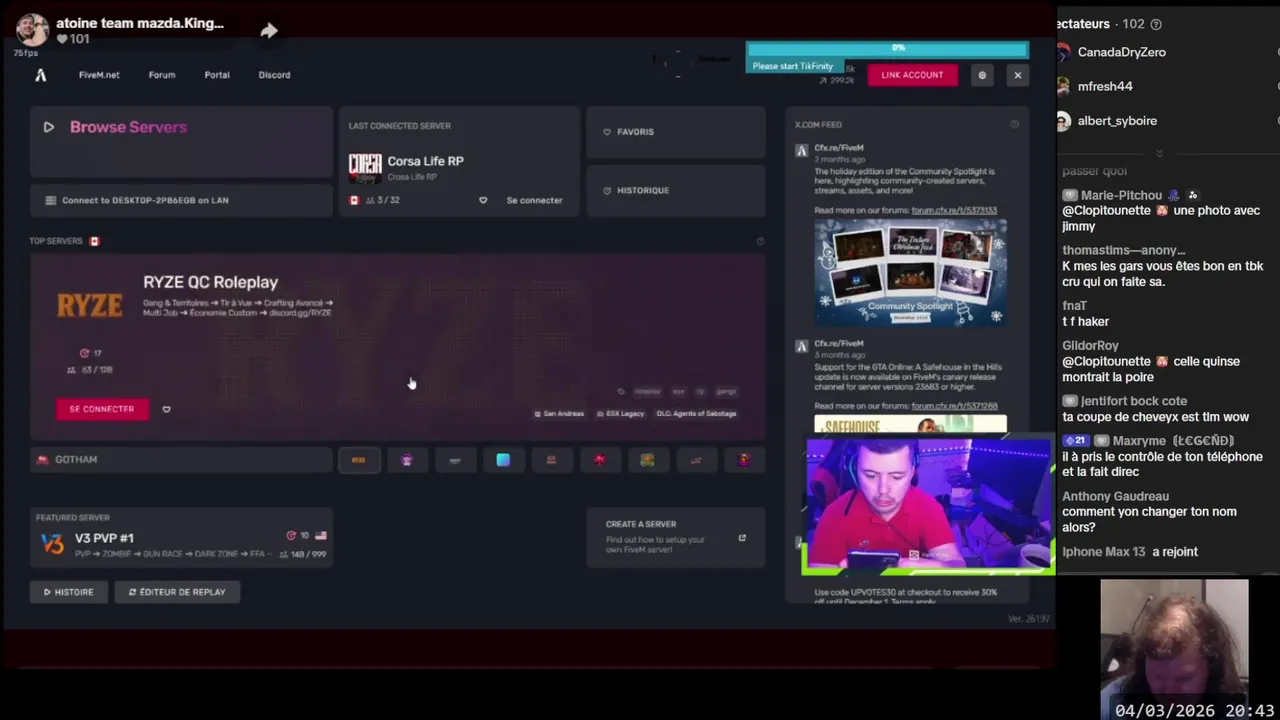
Task: Open the first feed post's forum.cfx.re link
Action: [x=954, y=211]
